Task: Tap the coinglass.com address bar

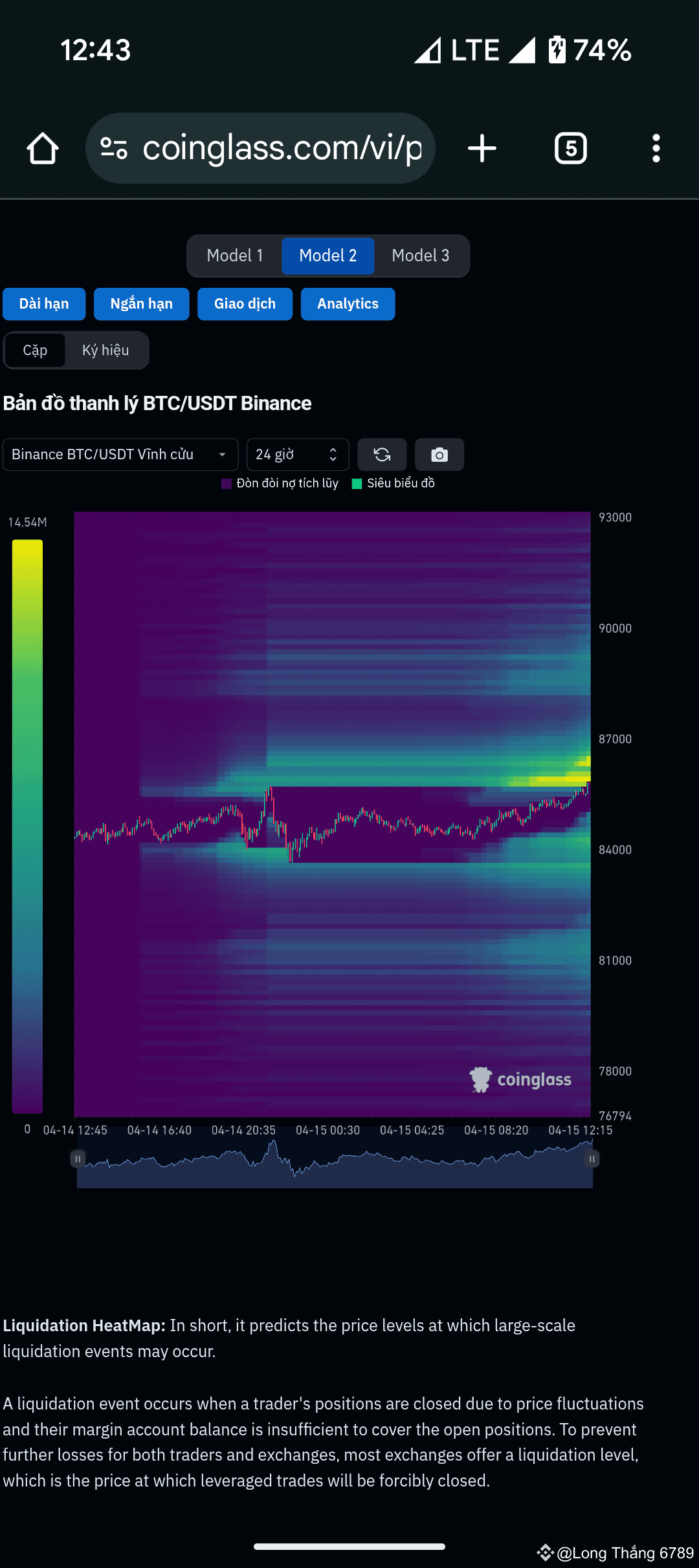Action: tap(260, 148)
